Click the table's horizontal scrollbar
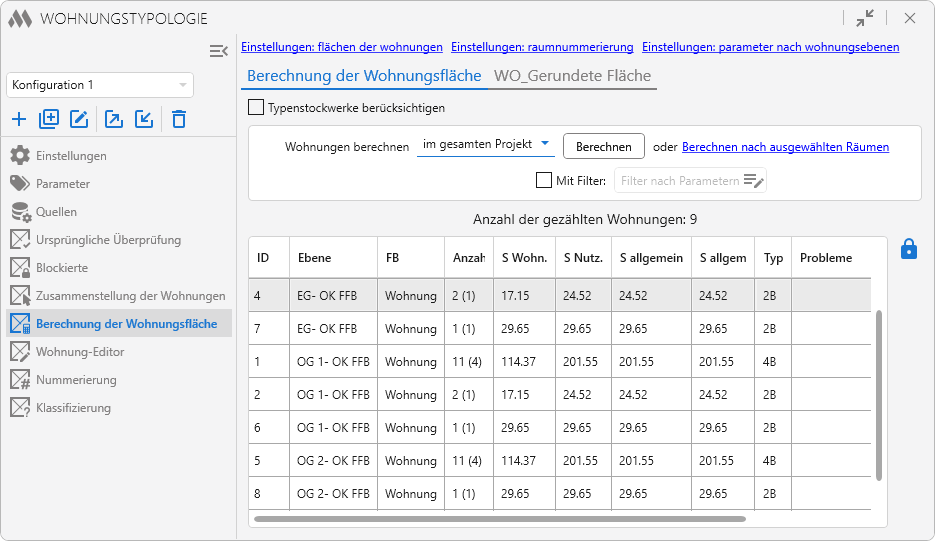The image size is (935, 541). 500,519
